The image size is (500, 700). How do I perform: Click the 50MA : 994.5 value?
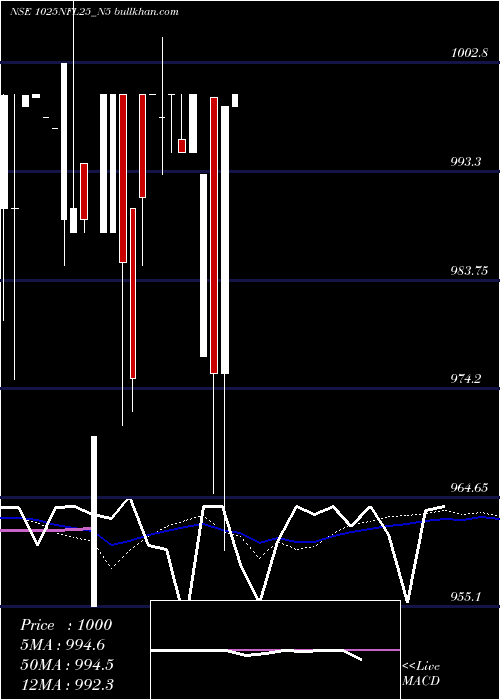[67, 664]
